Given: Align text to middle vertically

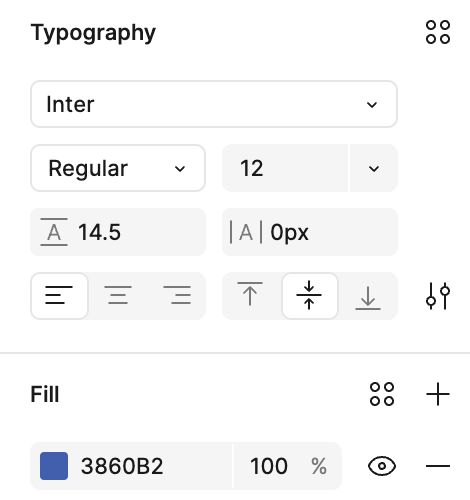Looking at the screenshot, I should [x=309, y=296].
